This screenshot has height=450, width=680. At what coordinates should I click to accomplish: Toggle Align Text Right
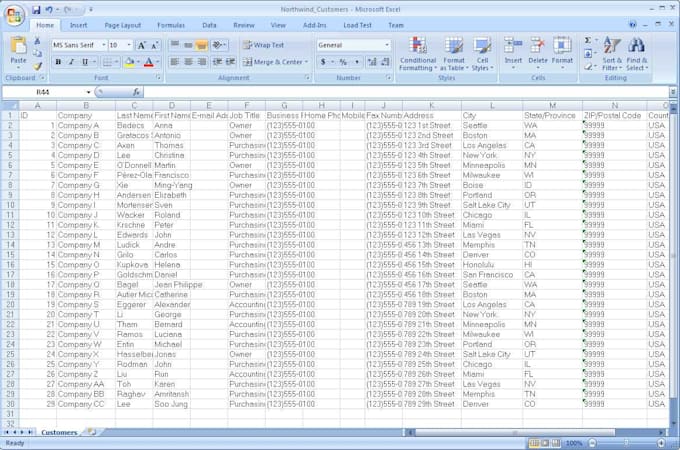click(202, 62)
